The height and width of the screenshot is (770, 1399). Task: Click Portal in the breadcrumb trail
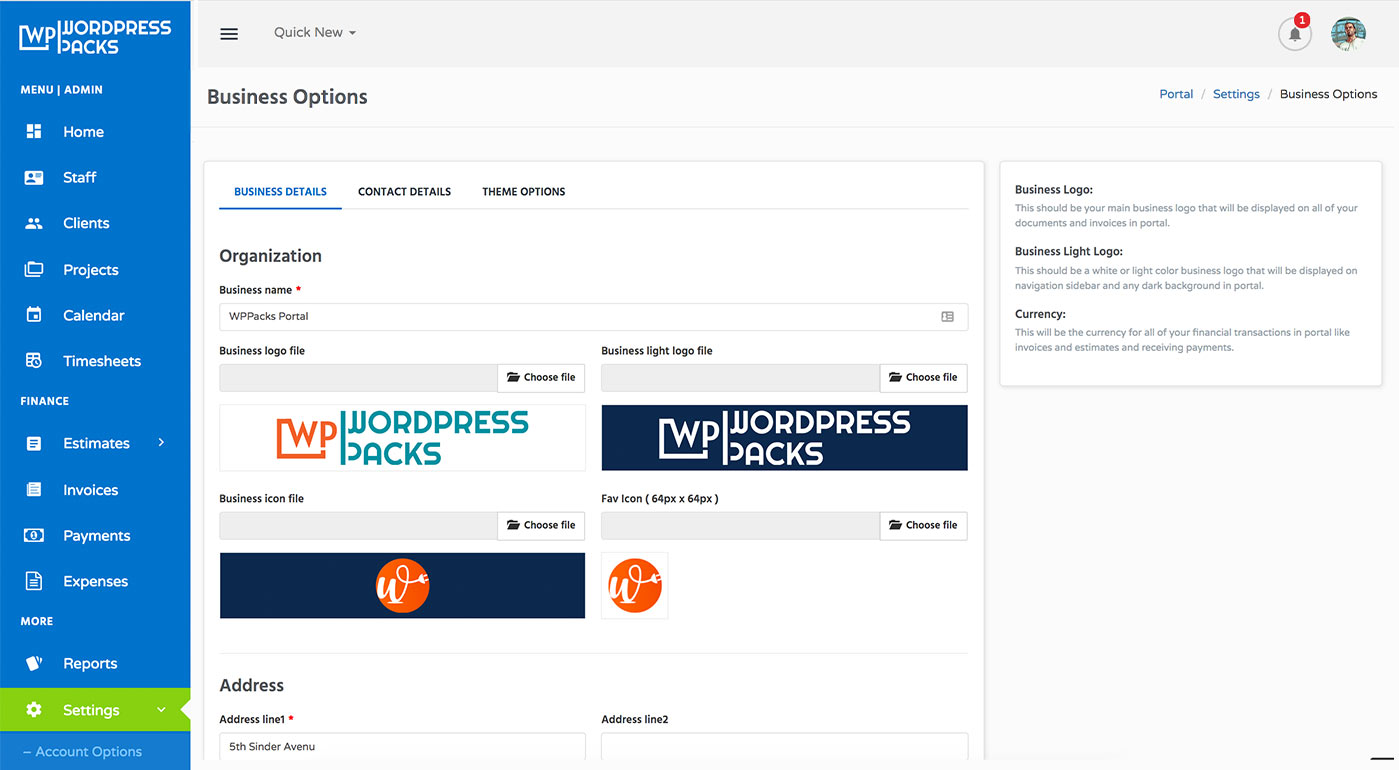1176,93
